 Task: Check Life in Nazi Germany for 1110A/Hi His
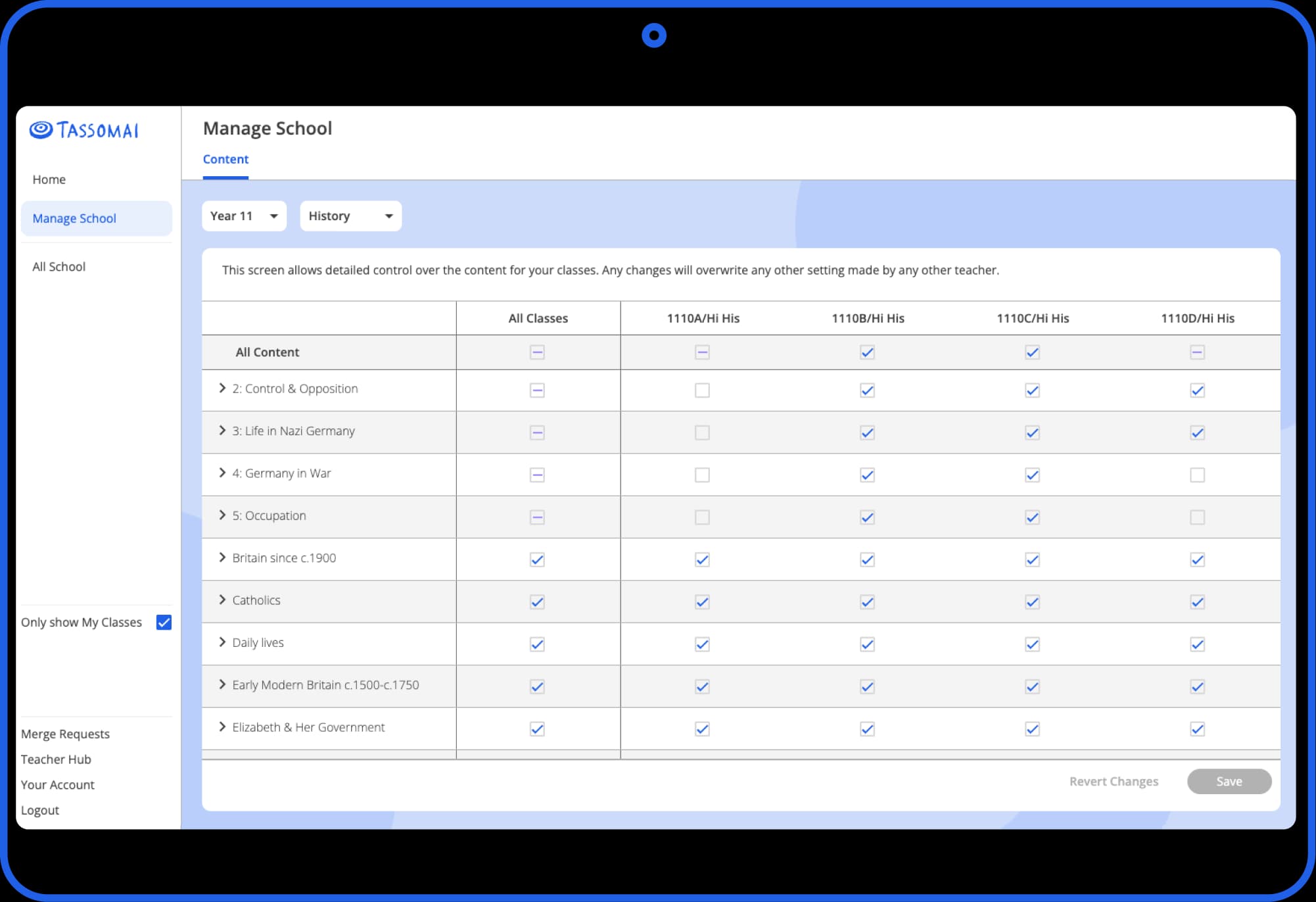tap(702, 433)
